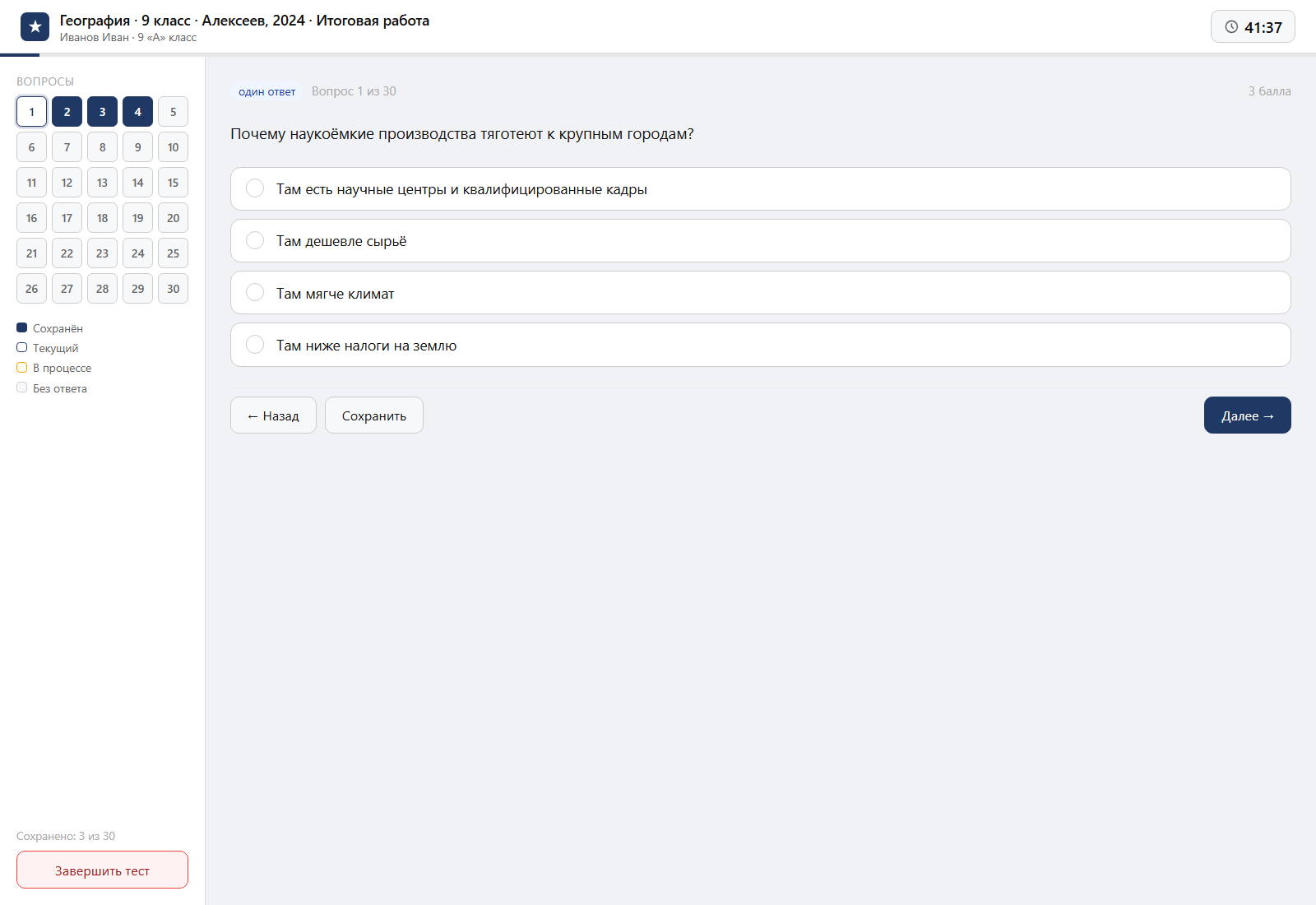Select question 18 in the sidebar
Viewport: 1316px width, 905px height.
click(102, 218)
